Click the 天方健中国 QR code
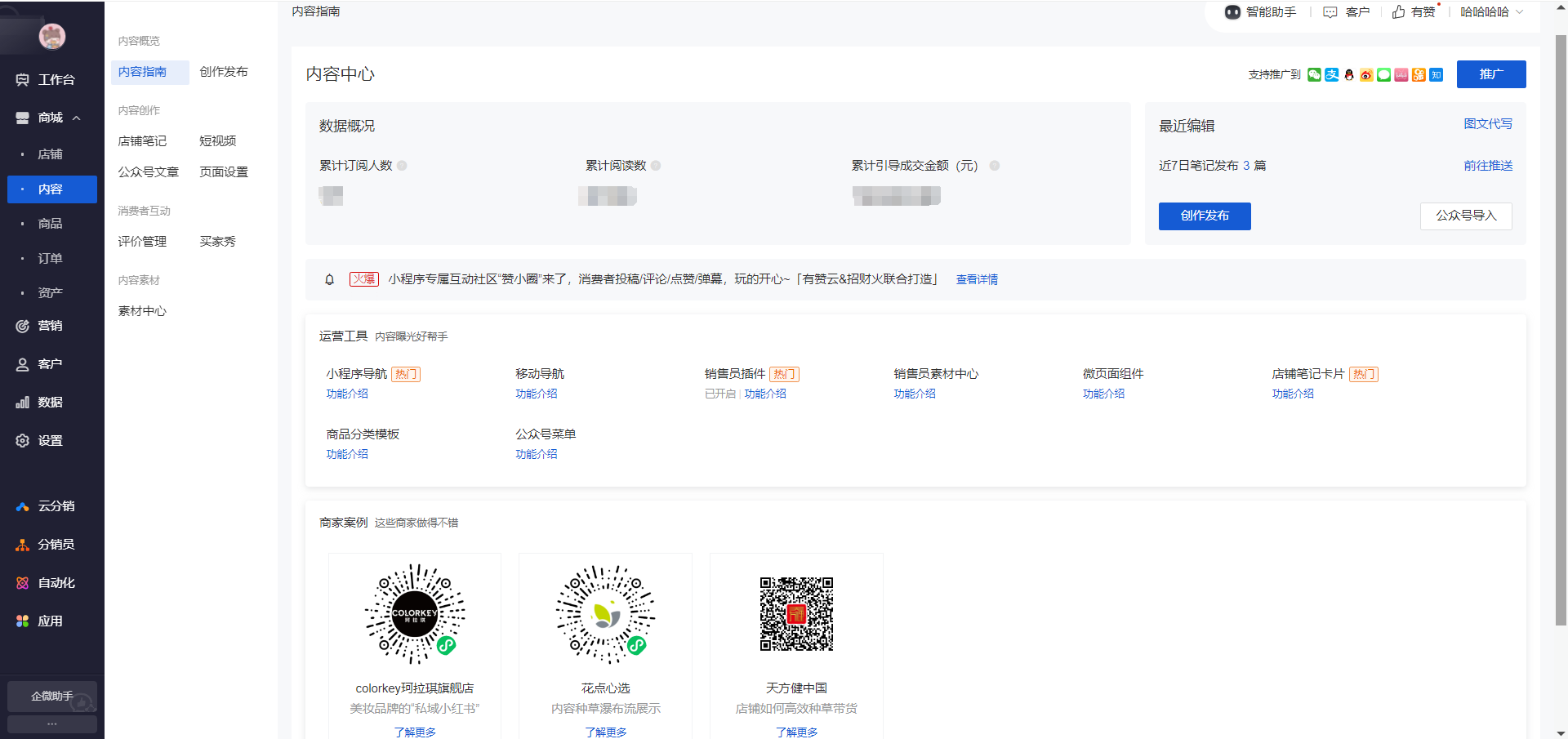Screen dimensions: 1568x739 pyautogui.click(x=796, y=614)
